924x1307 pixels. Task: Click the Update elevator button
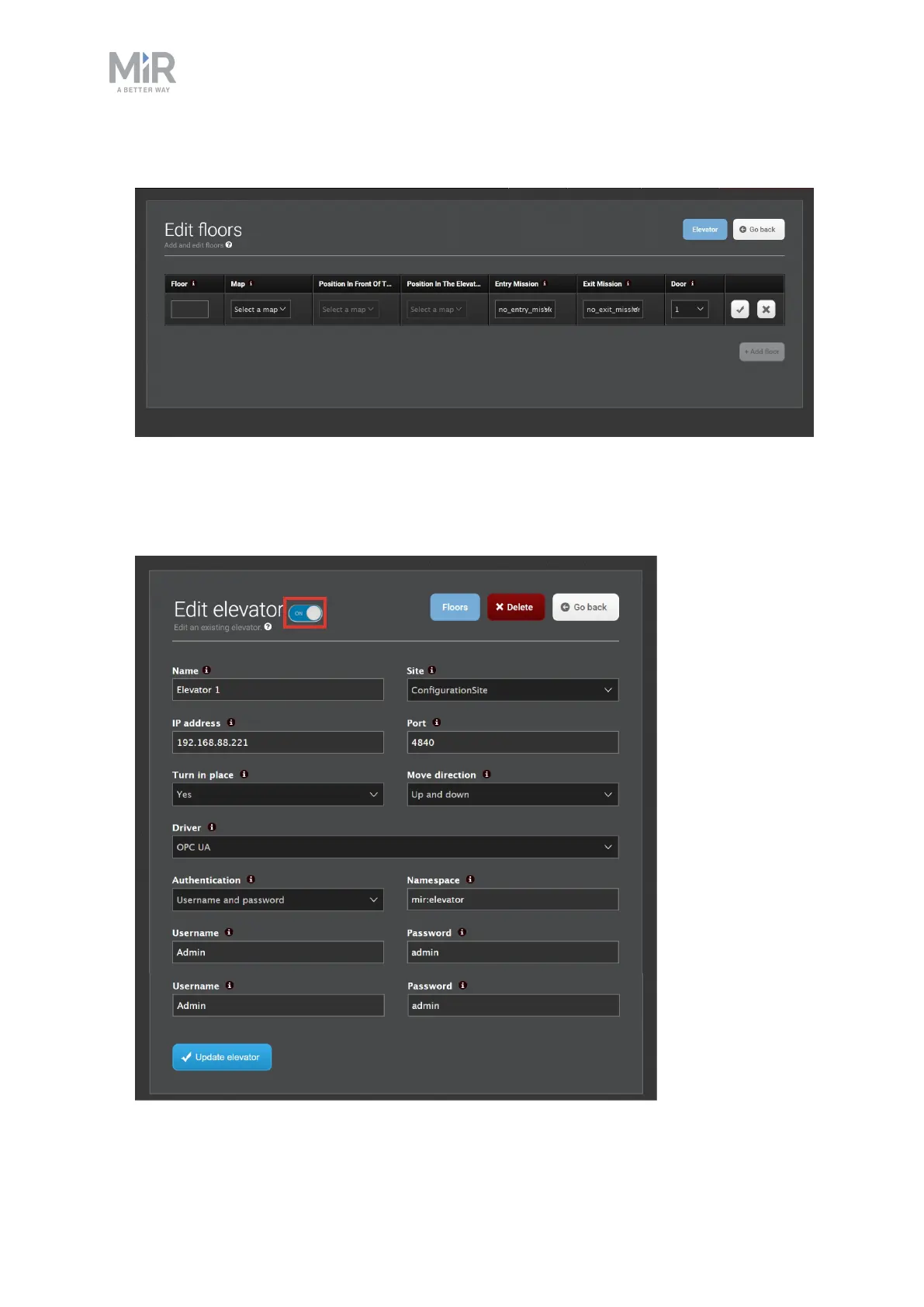pyautogui.click(x=222, y=1057)
